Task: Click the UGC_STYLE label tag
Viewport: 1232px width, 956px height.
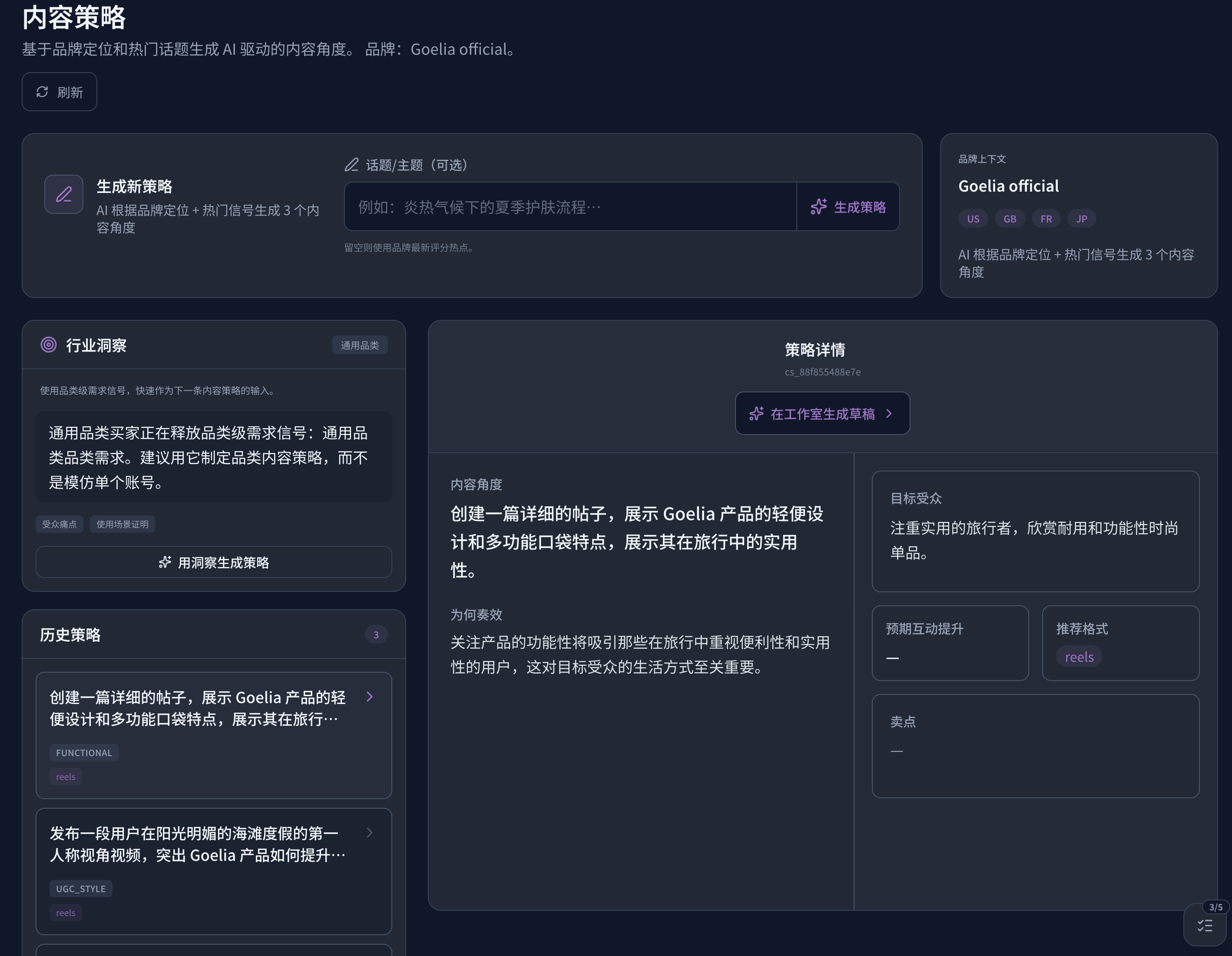Action: coord(81,889)
